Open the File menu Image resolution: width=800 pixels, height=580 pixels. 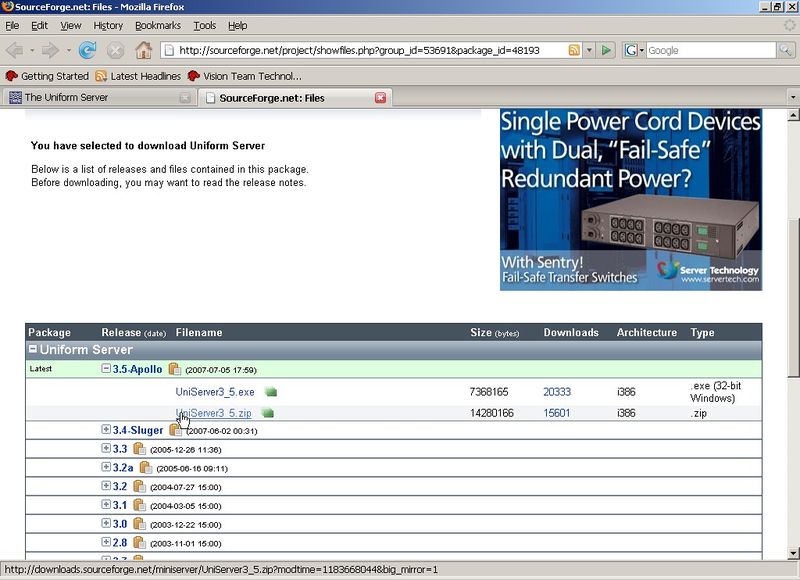pyautogui.click(x=12, y=26)
